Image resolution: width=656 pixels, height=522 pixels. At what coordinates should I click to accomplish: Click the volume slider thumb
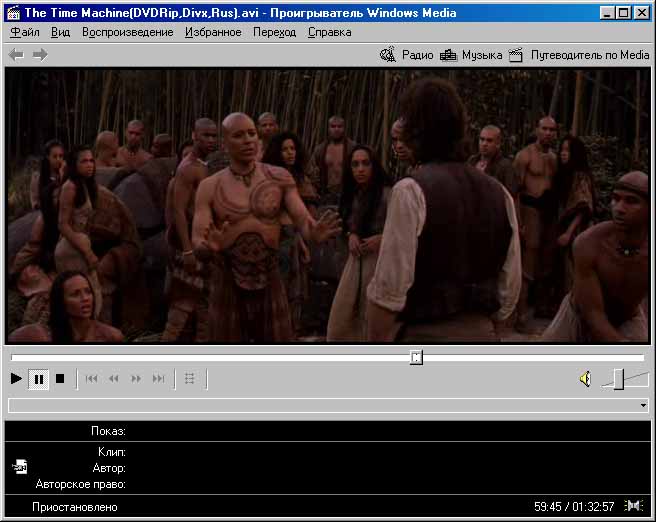[620, 379]
